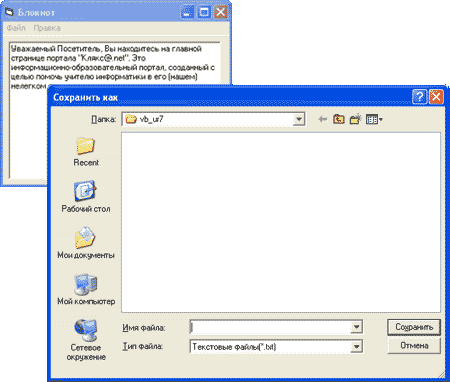Screen dimensions: 450x382
Task: Close the Сохранить как dialog
Action: 436,97
